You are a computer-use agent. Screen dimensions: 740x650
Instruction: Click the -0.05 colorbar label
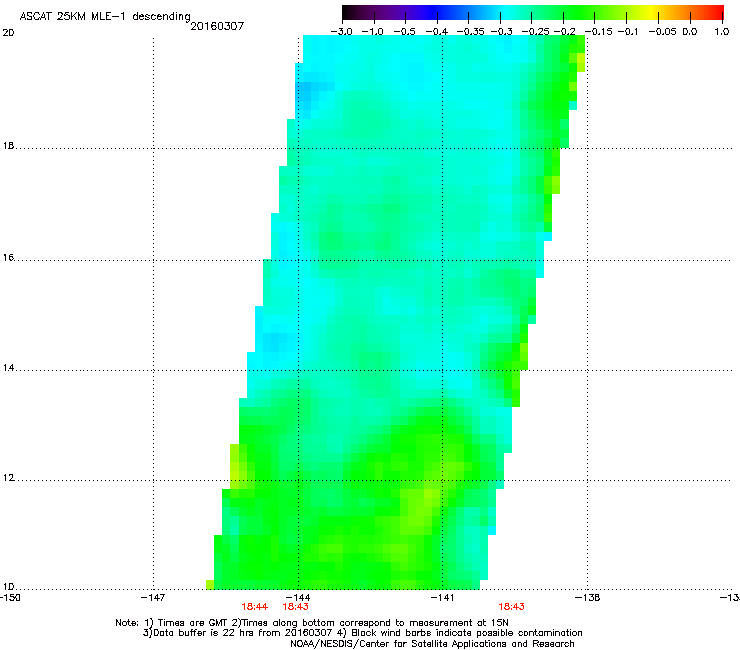662,32
